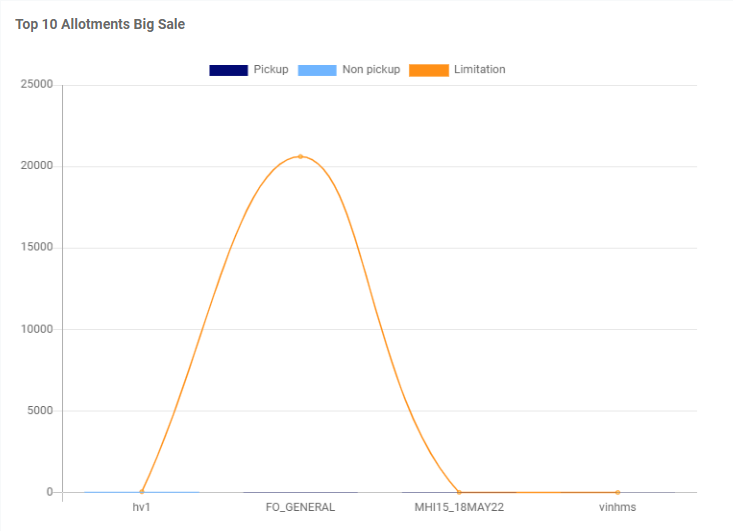Screen dimensions: 733x531
Task: Select the 15000 y-axis tick label
Action: coord(37,248)
